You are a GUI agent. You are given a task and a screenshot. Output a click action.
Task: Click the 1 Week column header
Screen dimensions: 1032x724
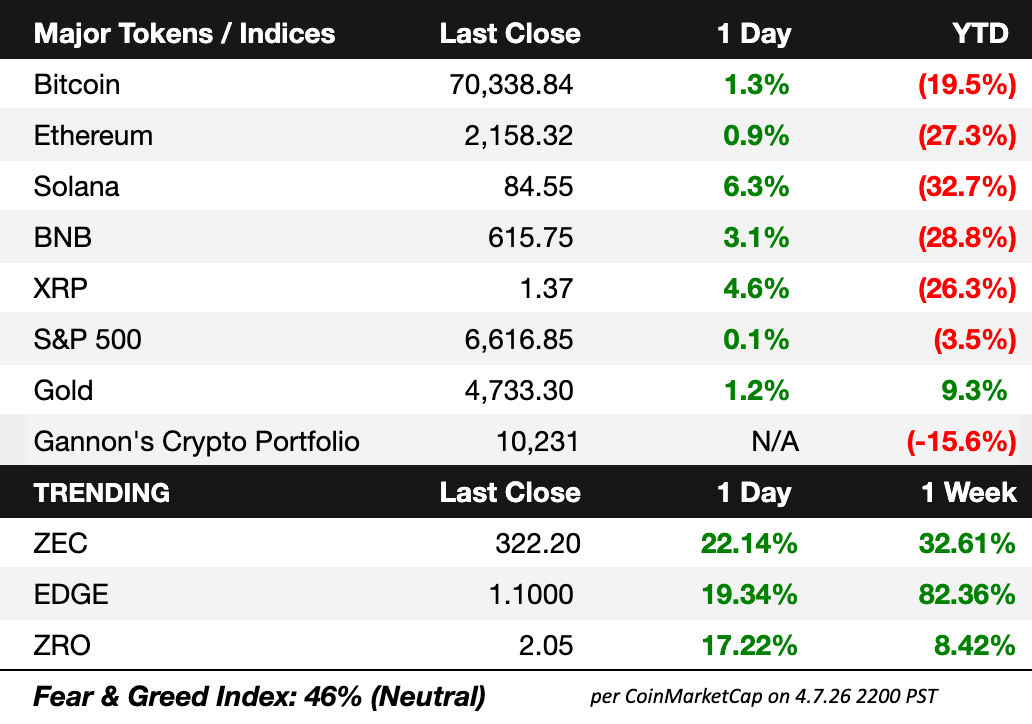click(969, 492)
